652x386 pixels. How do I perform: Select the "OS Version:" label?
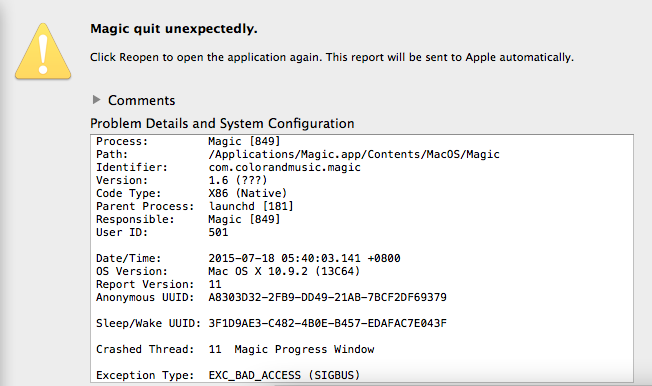[132, 271]
